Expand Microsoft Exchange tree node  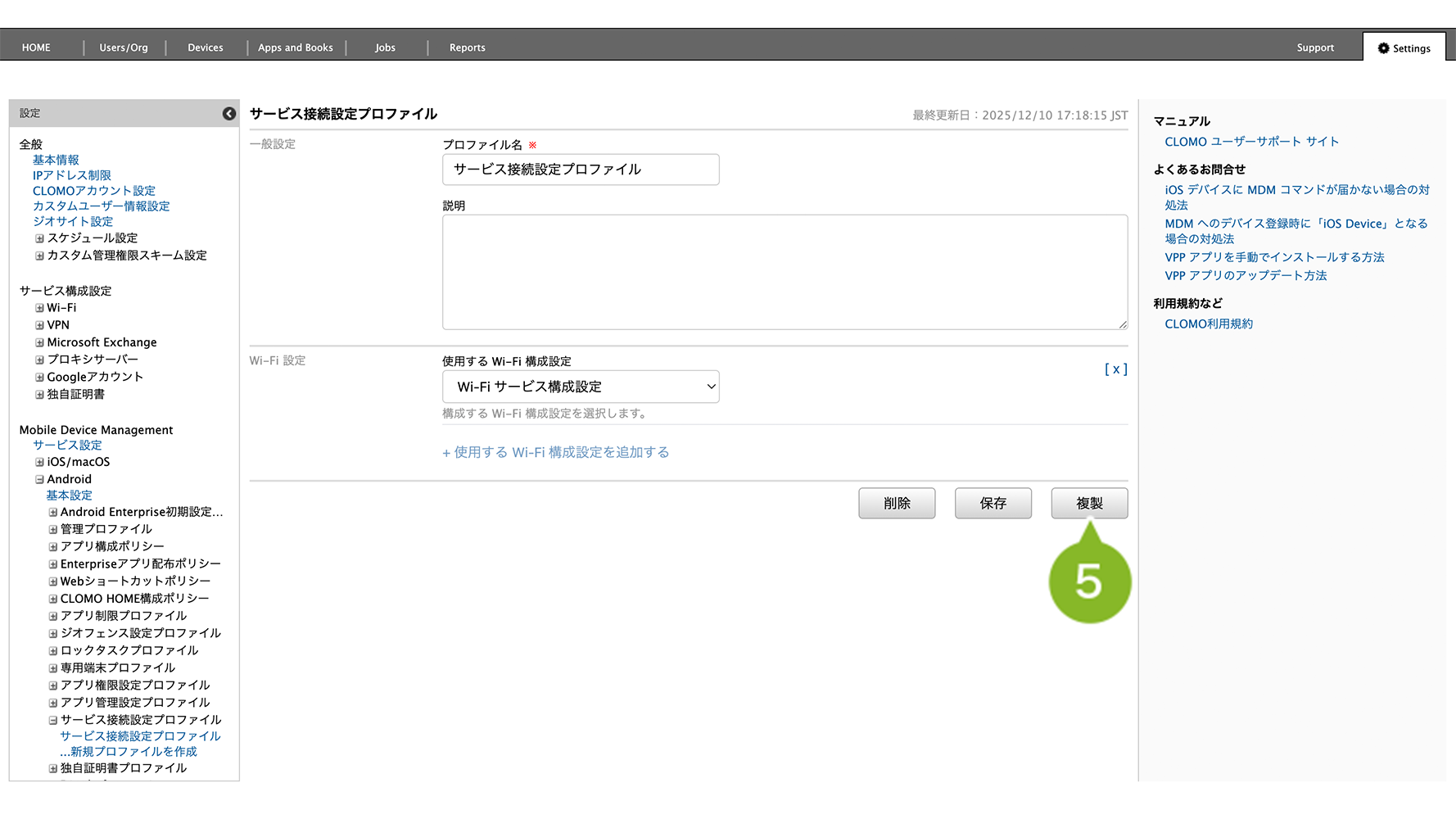pos(39,342)
